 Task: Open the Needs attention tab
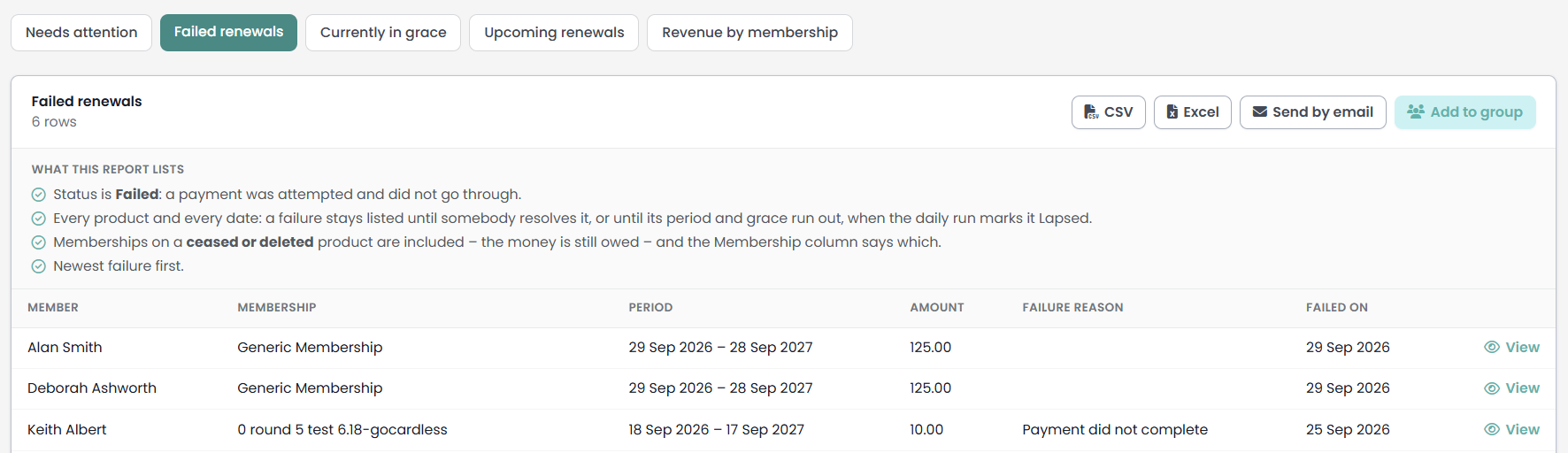coord(81,33)
